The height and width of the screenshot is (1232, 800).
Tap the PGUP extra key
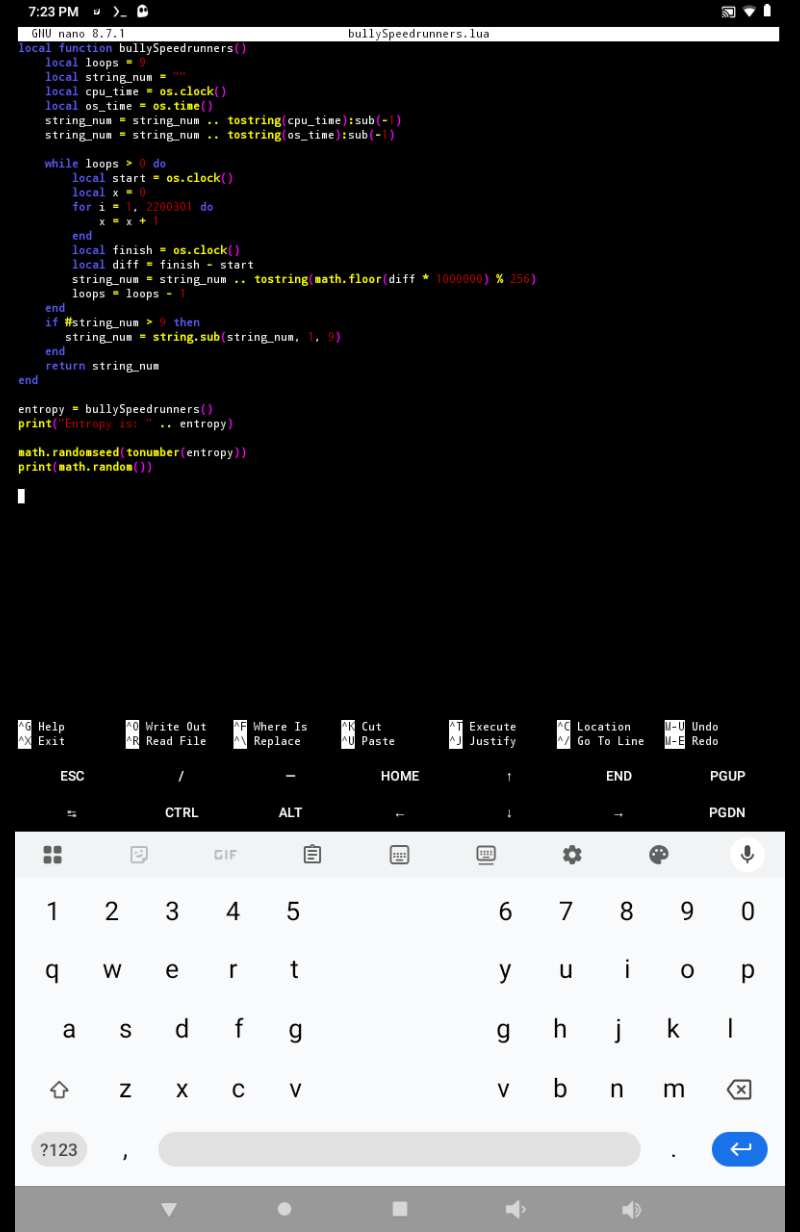point(727,776)
